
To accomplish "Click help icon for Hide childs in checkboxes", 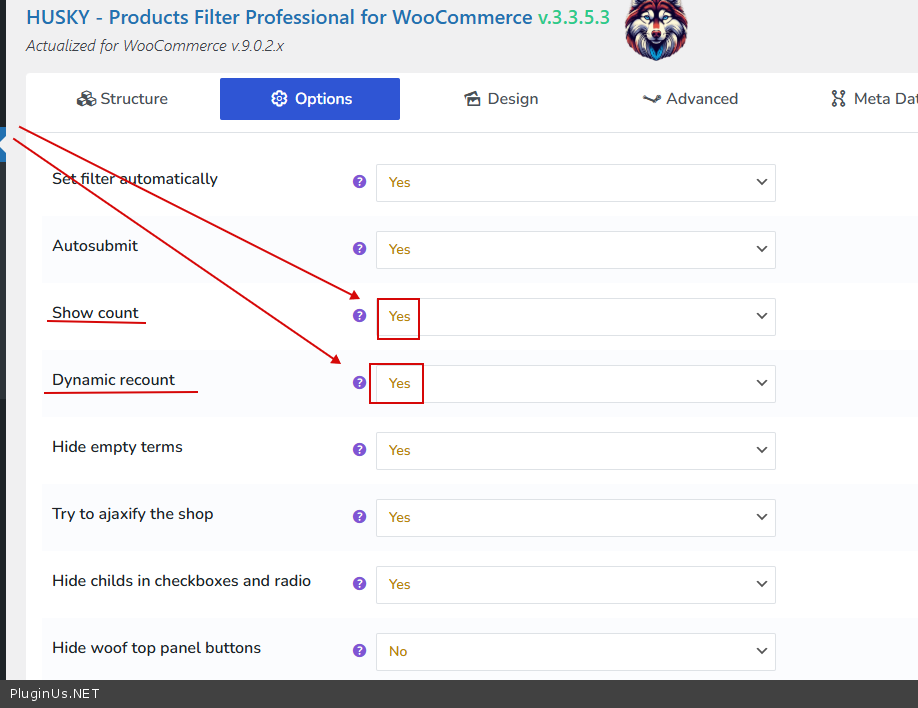I will pyautogui.click(x=360, y=584).
